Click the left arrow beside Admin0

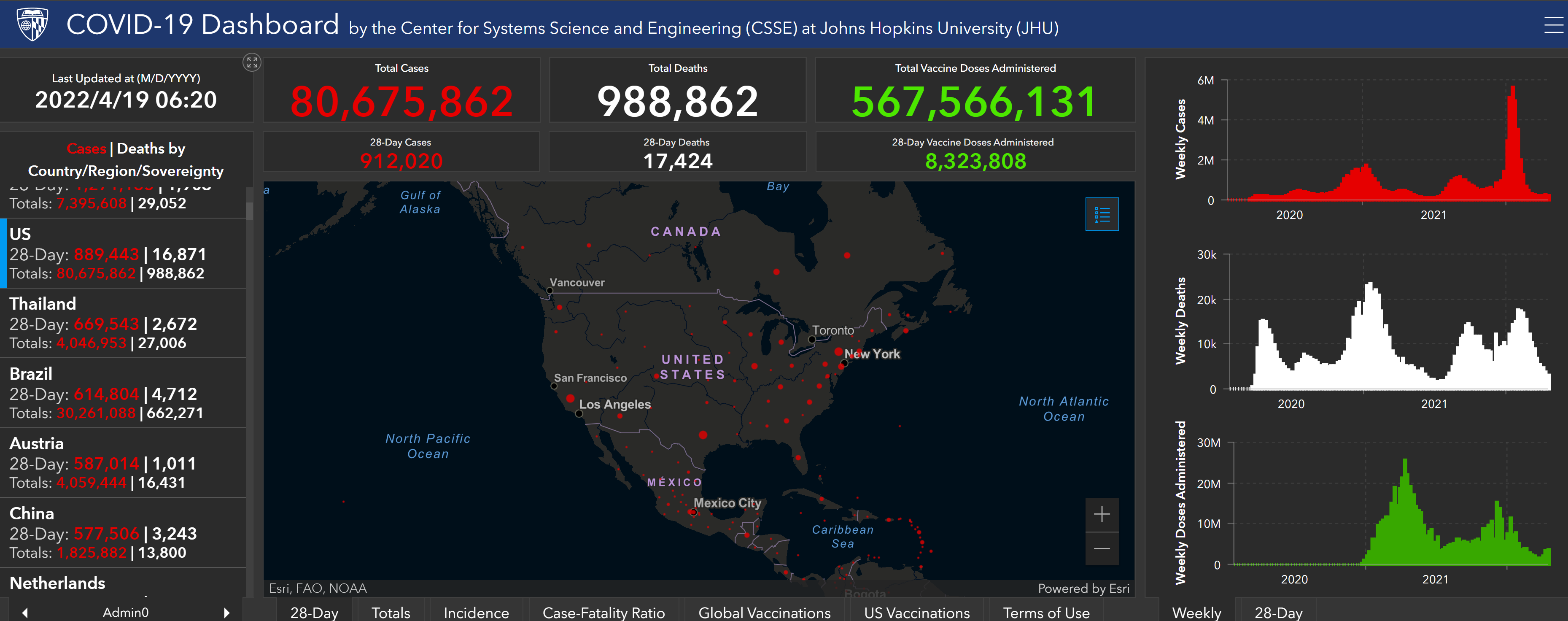pos(25,613)
